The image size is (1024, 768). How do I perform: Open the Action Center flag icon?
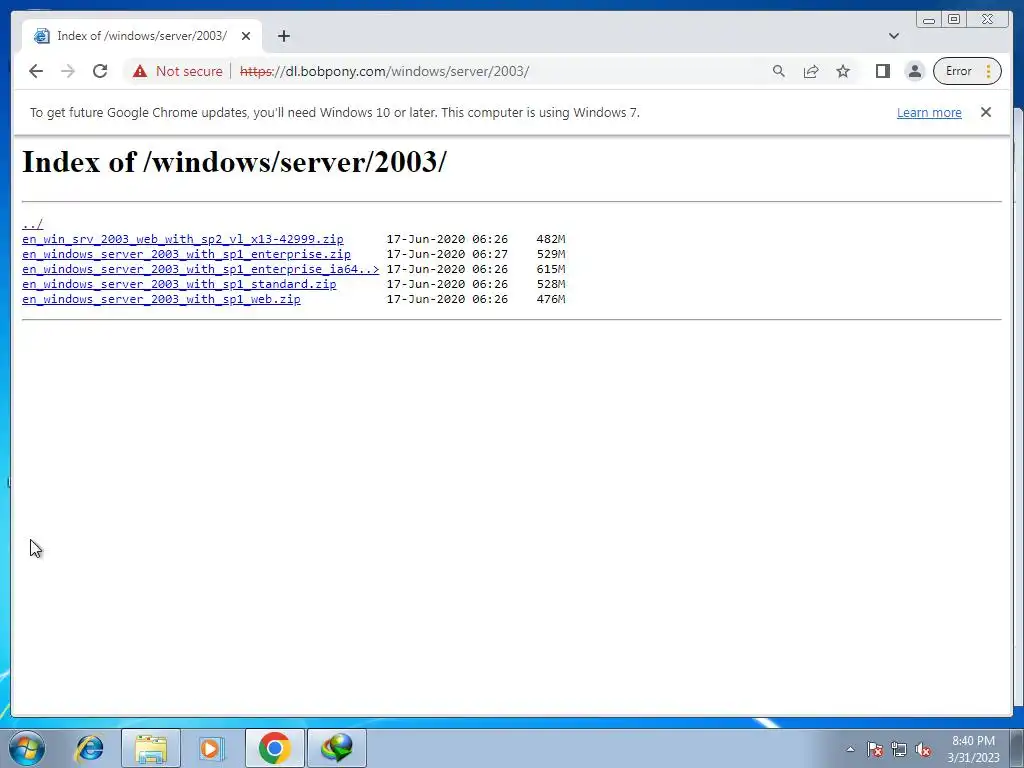click(875, 749)
